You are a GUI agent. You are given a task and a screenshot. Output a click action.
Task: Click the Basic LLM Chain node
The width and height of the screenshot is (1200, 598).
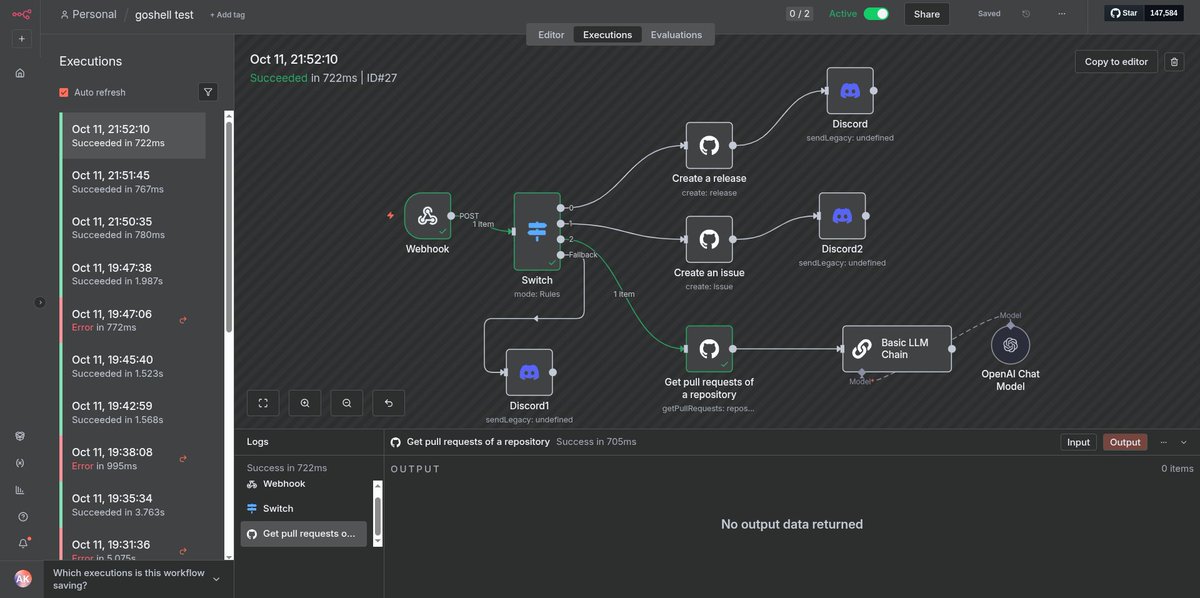click(897, 349)
